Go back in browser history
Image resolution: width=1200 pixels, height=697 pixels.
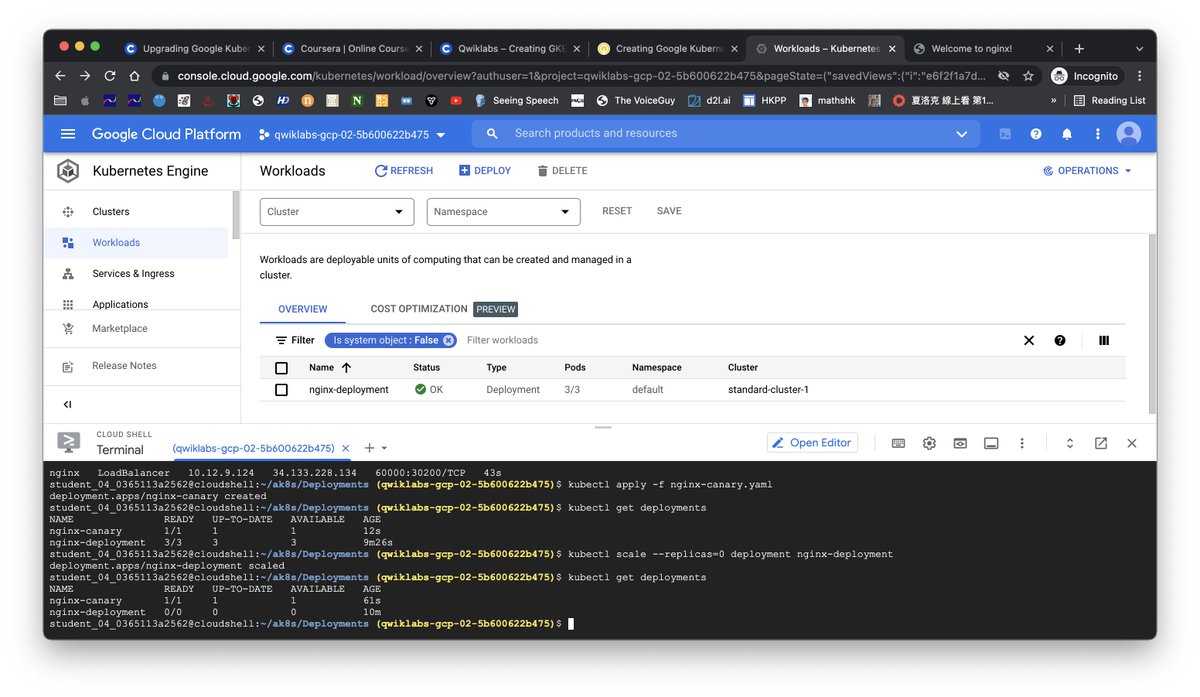pyautogui.click(x=60, y=76)
